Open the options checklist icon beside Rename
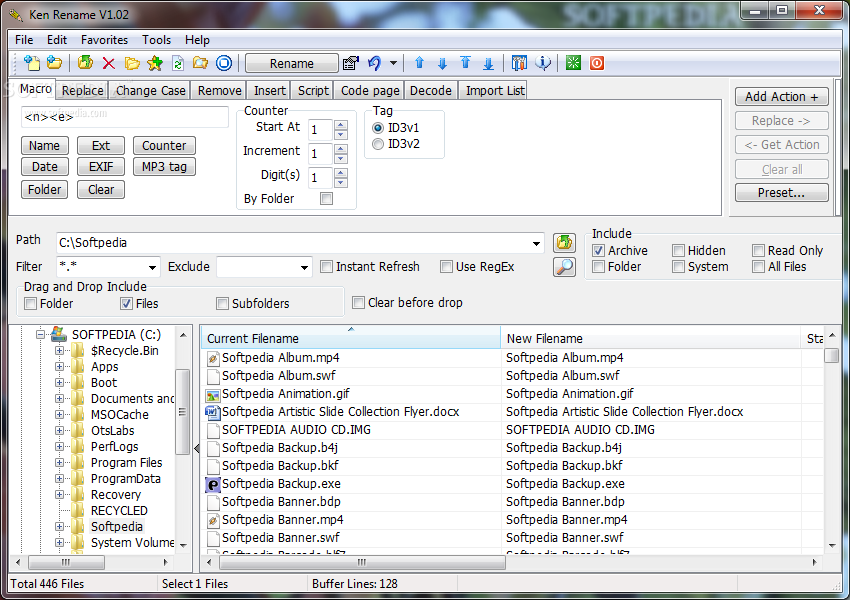This screenshot has width=850, height=600. (x=351, y=63)
